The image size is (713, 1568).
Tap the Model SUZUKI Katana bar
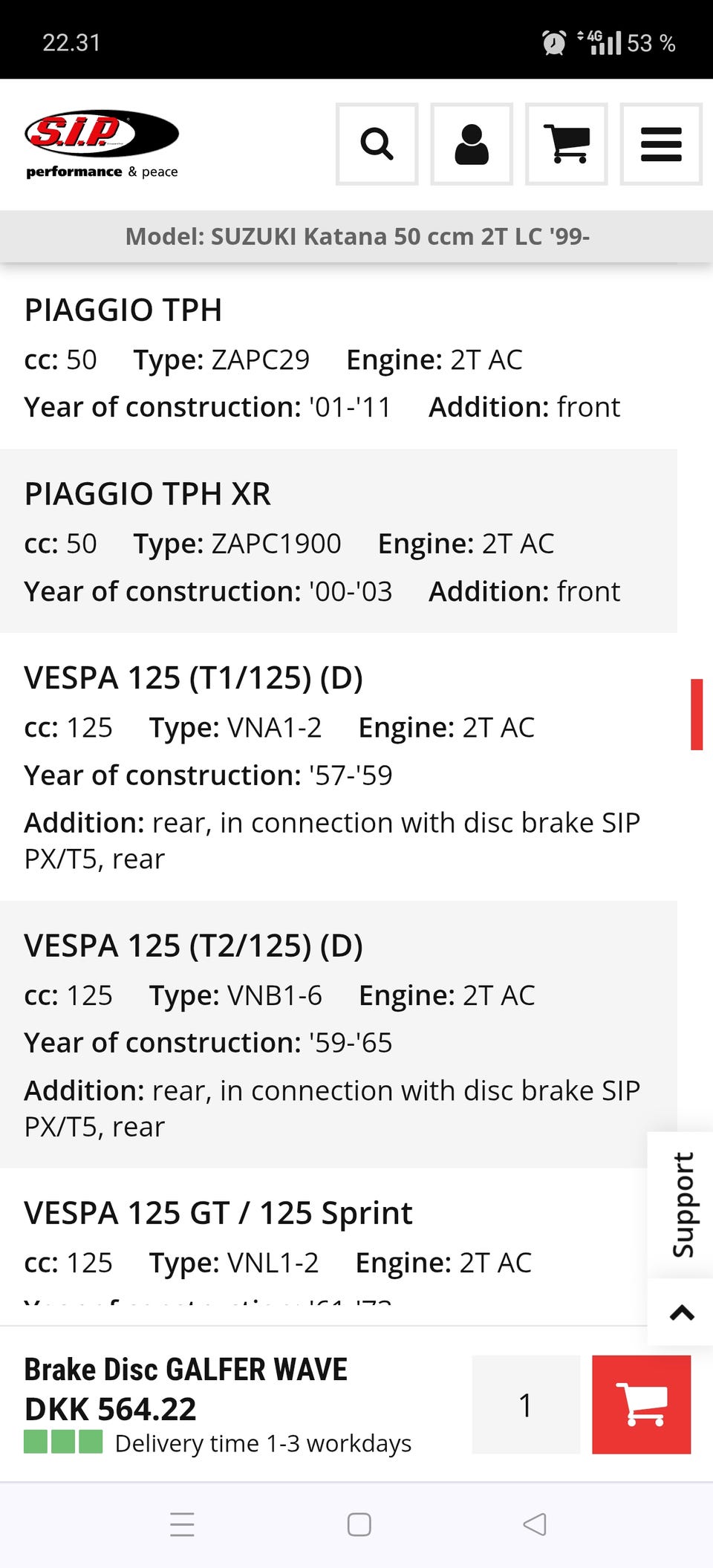[356, 236]
